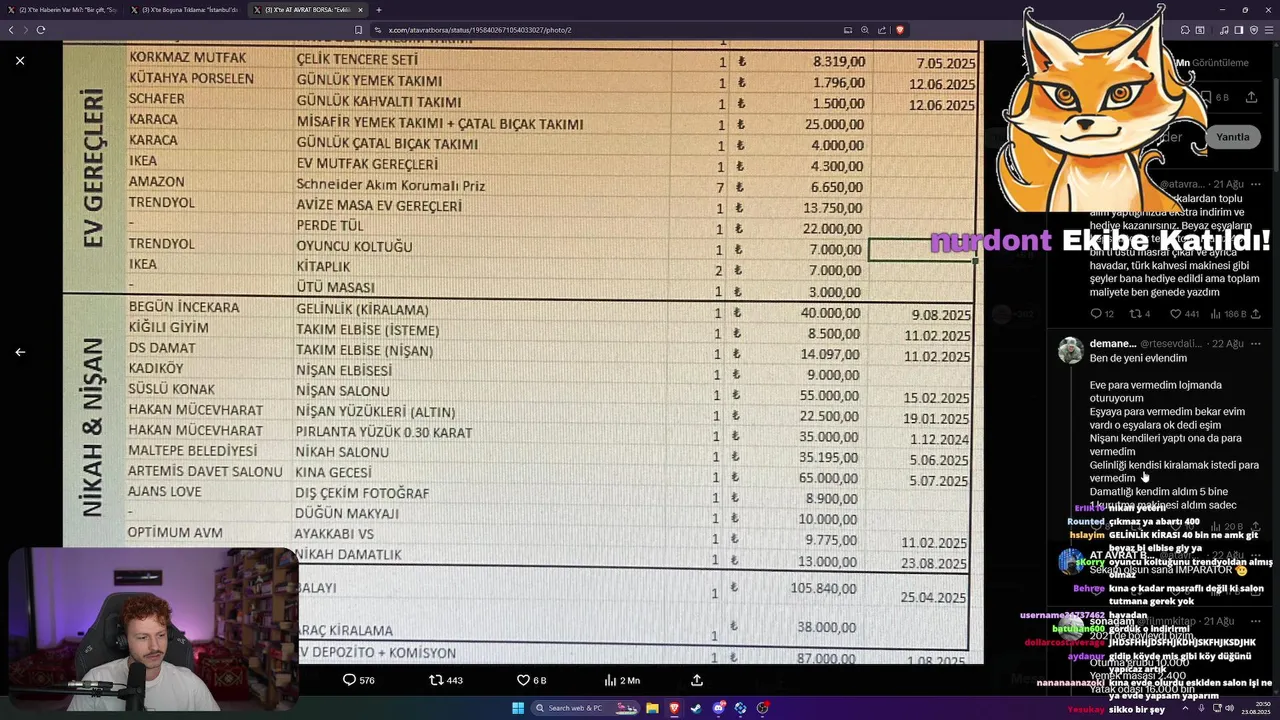Select the 'X'te AT AVRAT BORSA' tab
Image resolution: width=1280 pixels, height=720 pixels.
(308, 10)
